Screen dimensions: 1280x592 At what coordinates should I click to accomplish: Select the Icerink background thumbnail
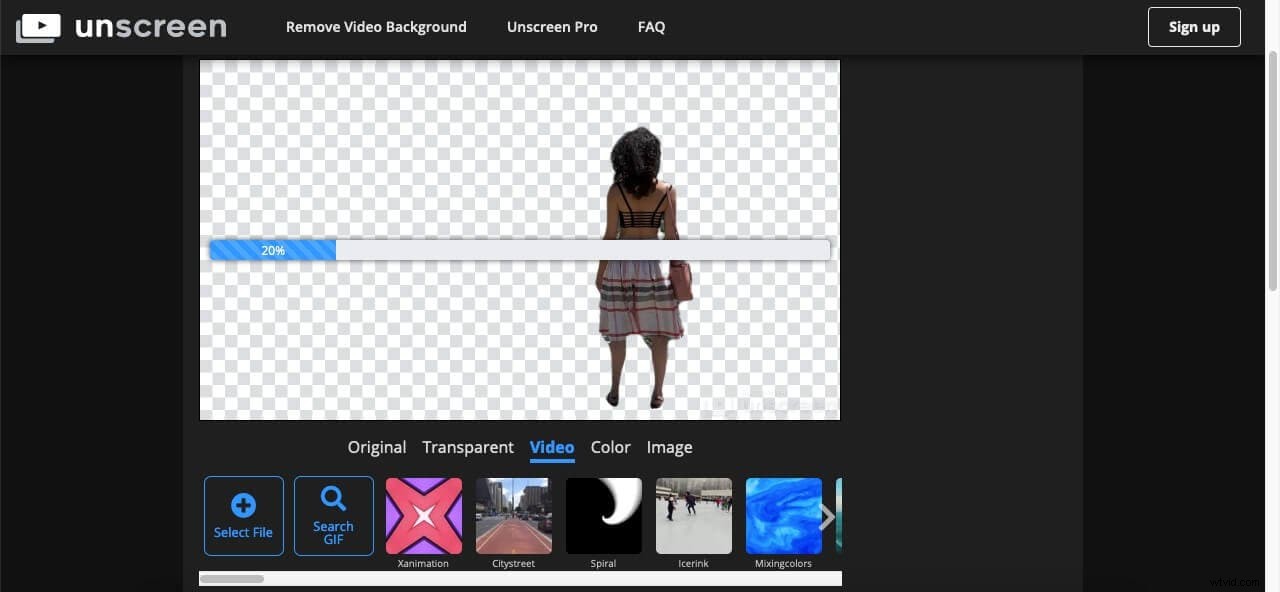tap(693, 516)
